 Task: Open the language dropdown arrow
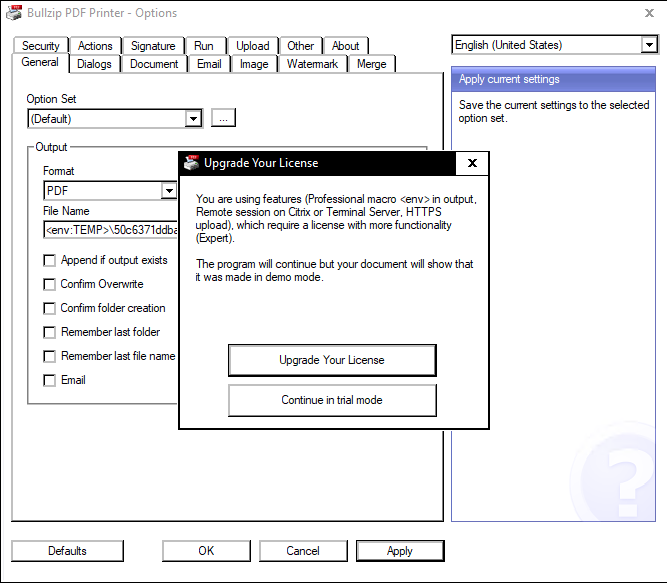649,45
